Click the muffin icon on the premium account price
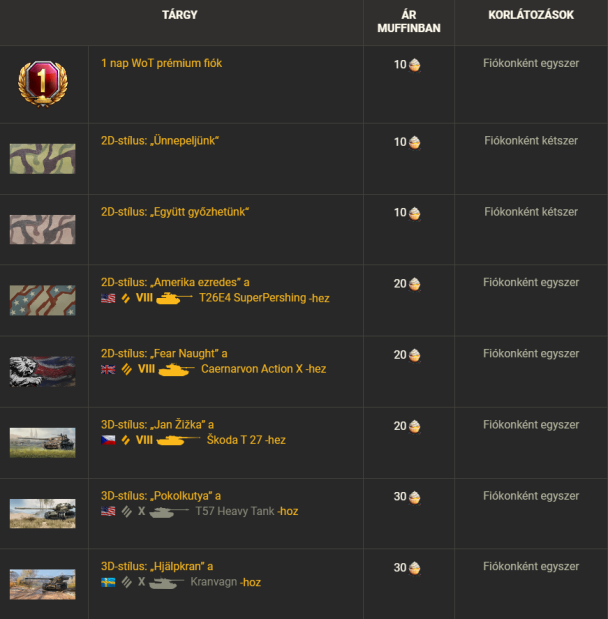Screen dimensions: 608x619 pos(415,65)
